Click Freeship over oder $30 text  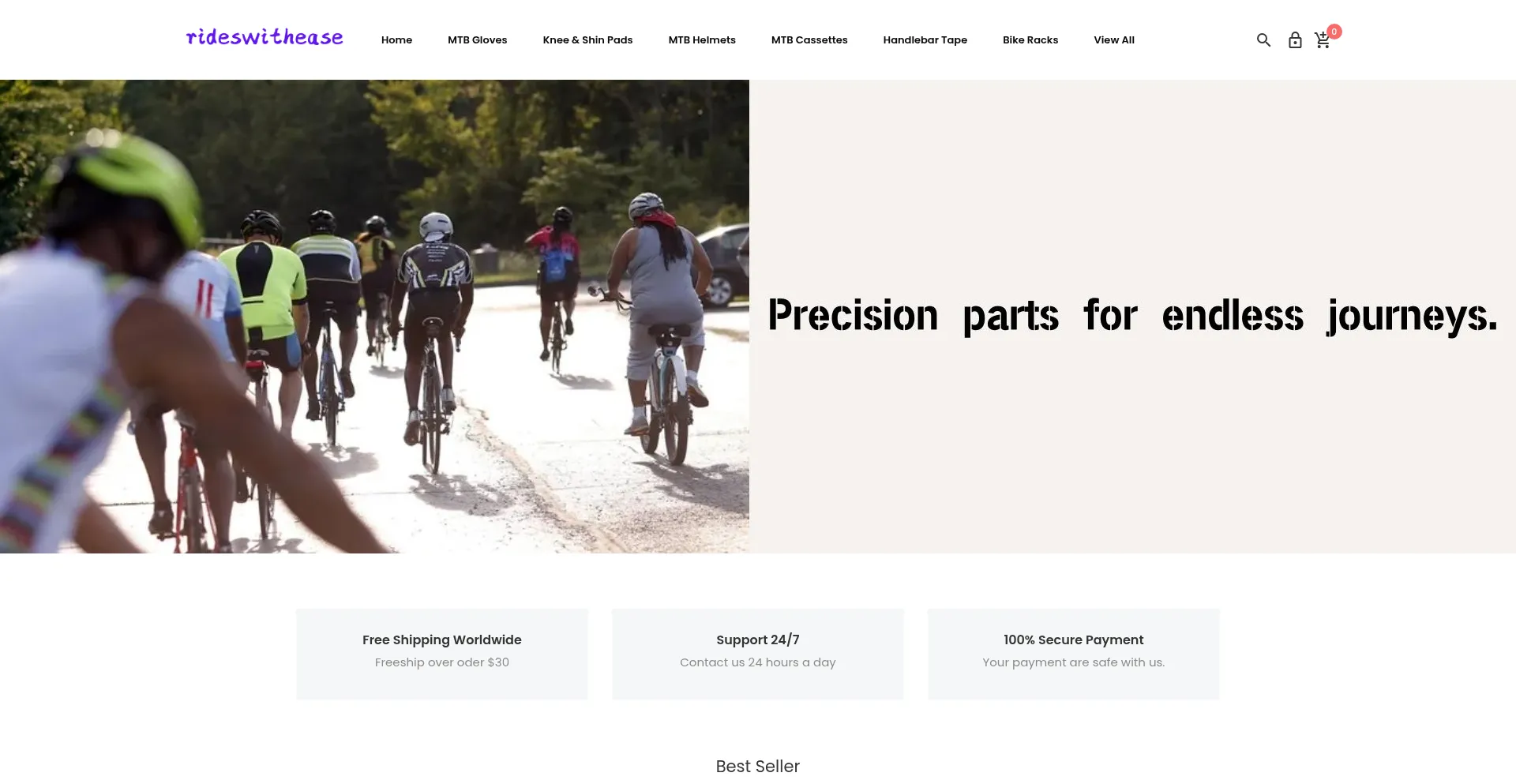(442, 662)
